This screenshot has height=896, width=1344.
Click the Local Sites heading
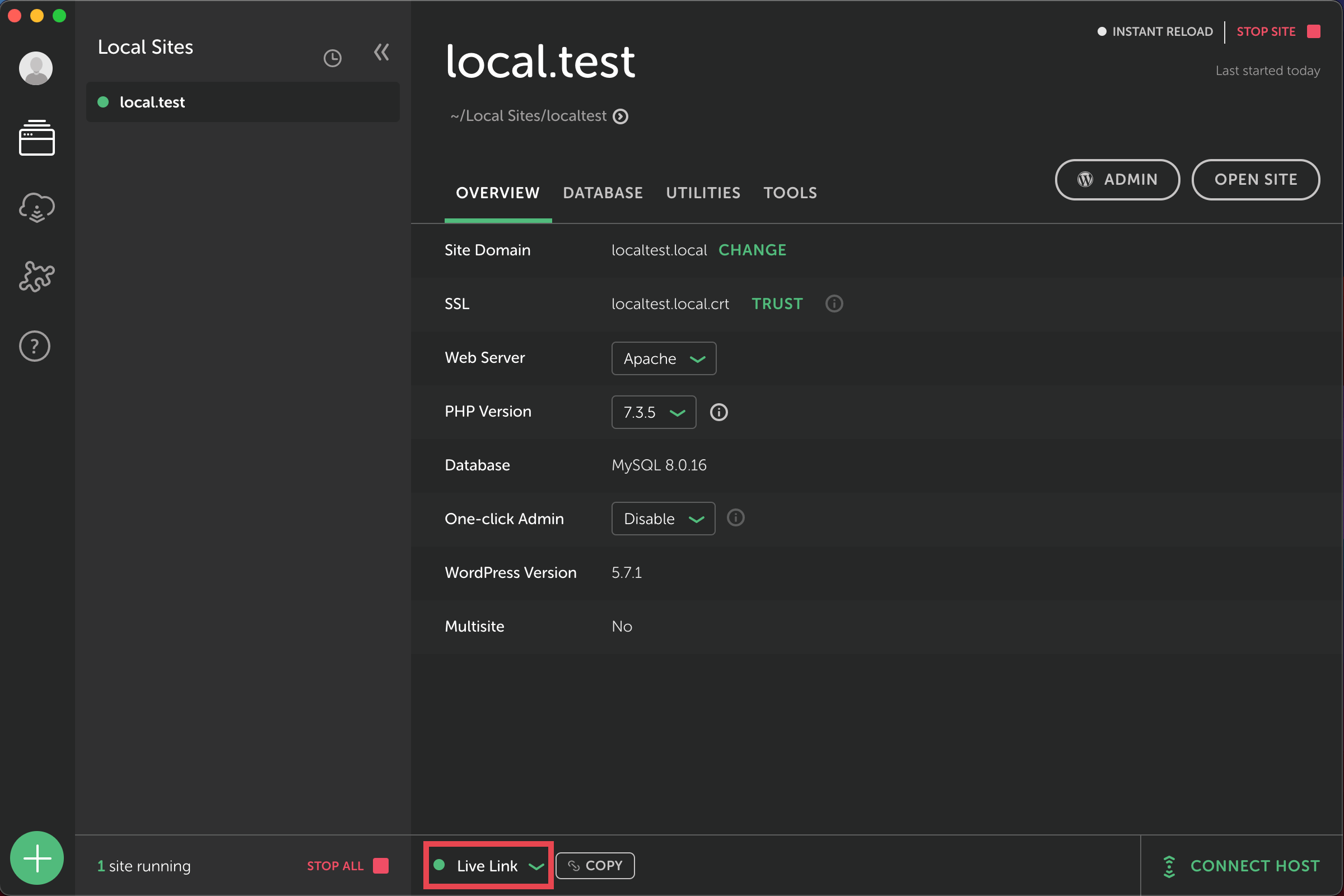pyautogui.click(x=145, y=47)
